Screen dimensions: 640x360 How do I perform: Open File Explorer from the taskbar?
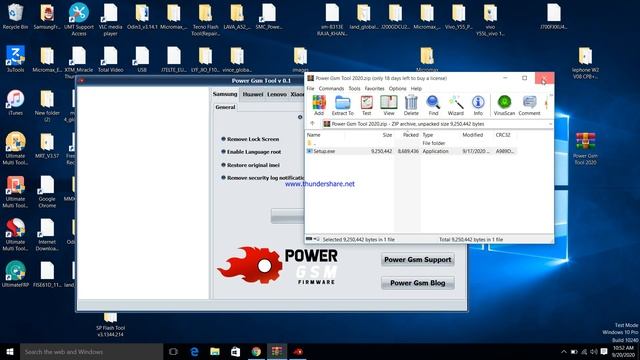(x=215, y=352)
